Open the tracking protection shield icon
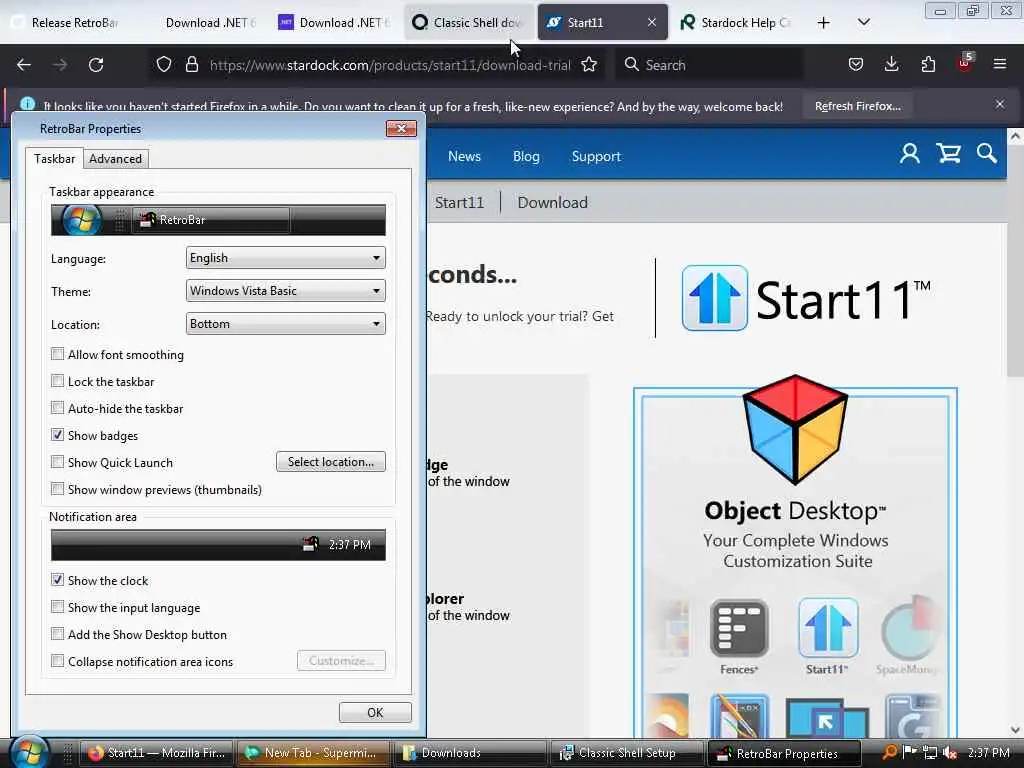The image size is (1024, 768). 164,65
